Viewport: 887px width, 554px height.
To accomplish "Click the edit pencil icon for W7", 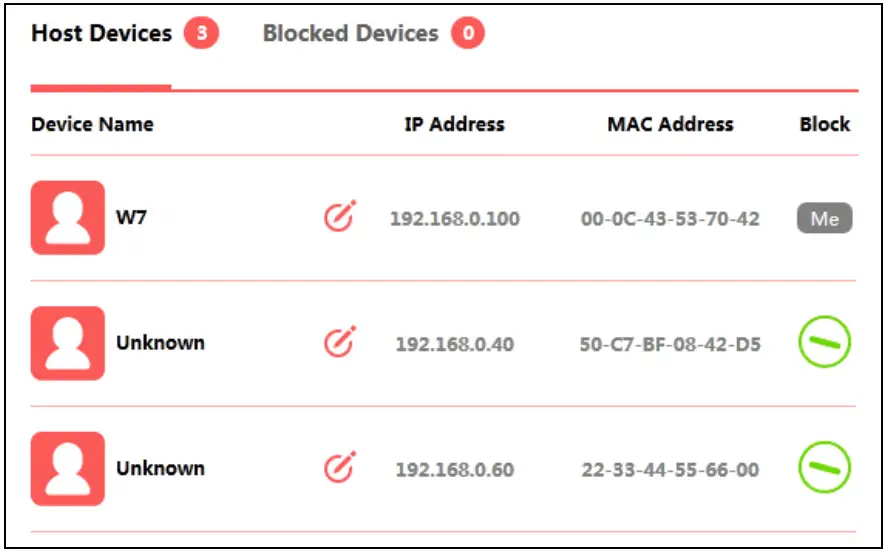I will (x=339, y=217).
